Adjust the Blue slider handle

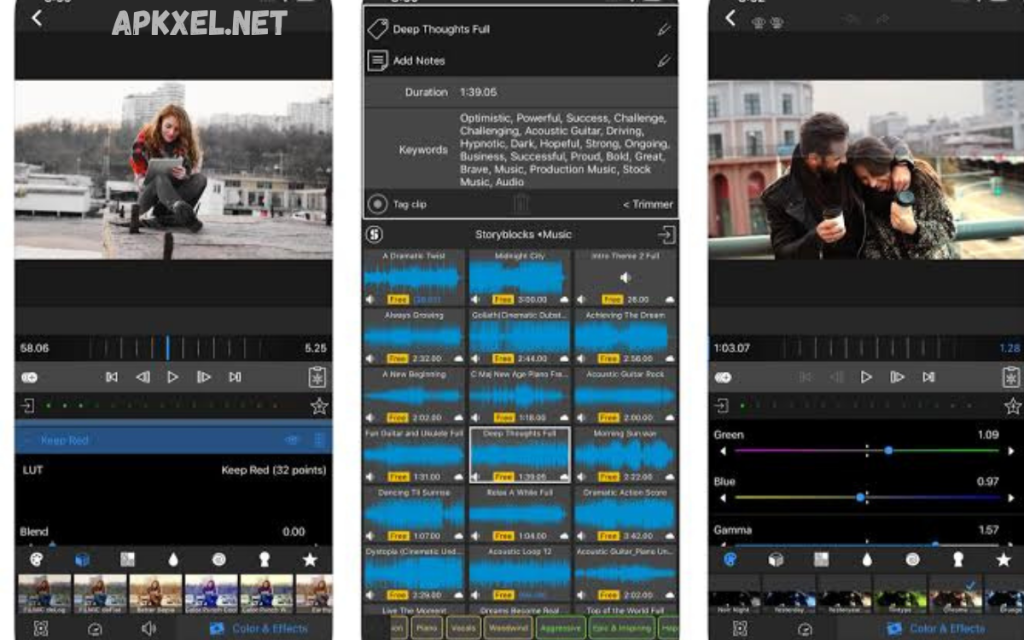click(861, 498)
